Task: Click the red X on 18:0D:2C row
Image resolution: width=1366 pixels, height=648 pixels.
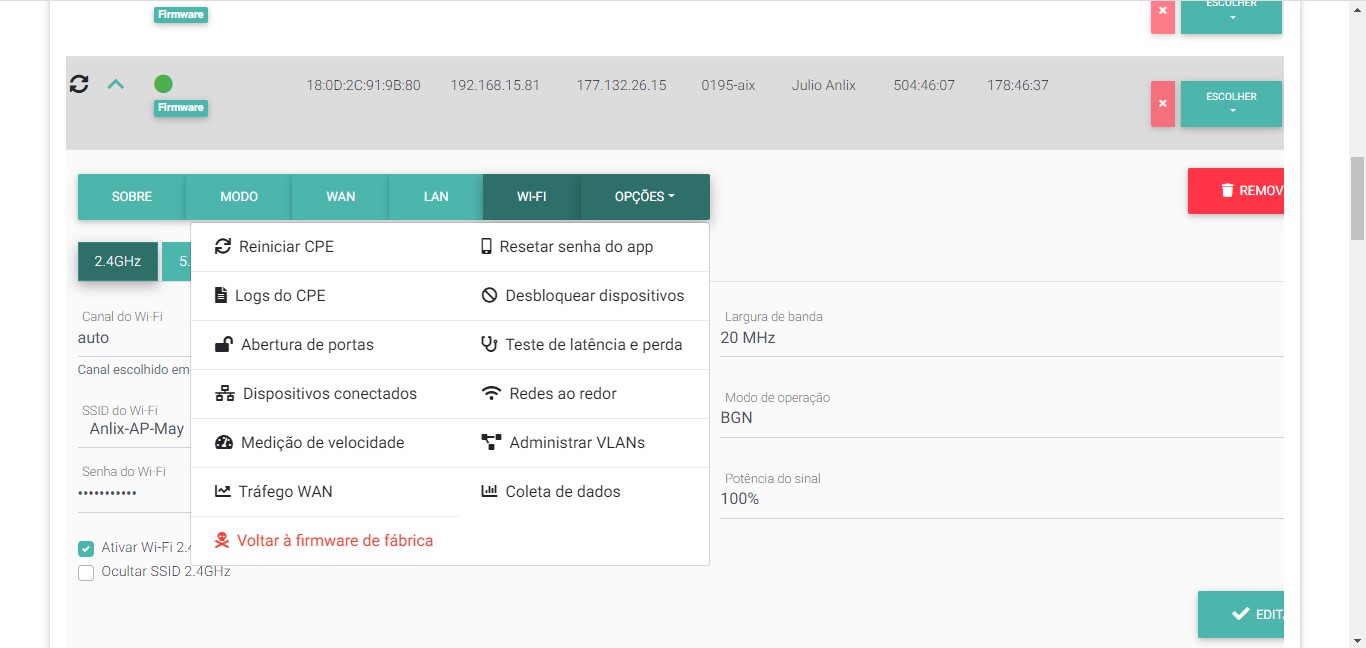Action: (x=1162, y=104)
